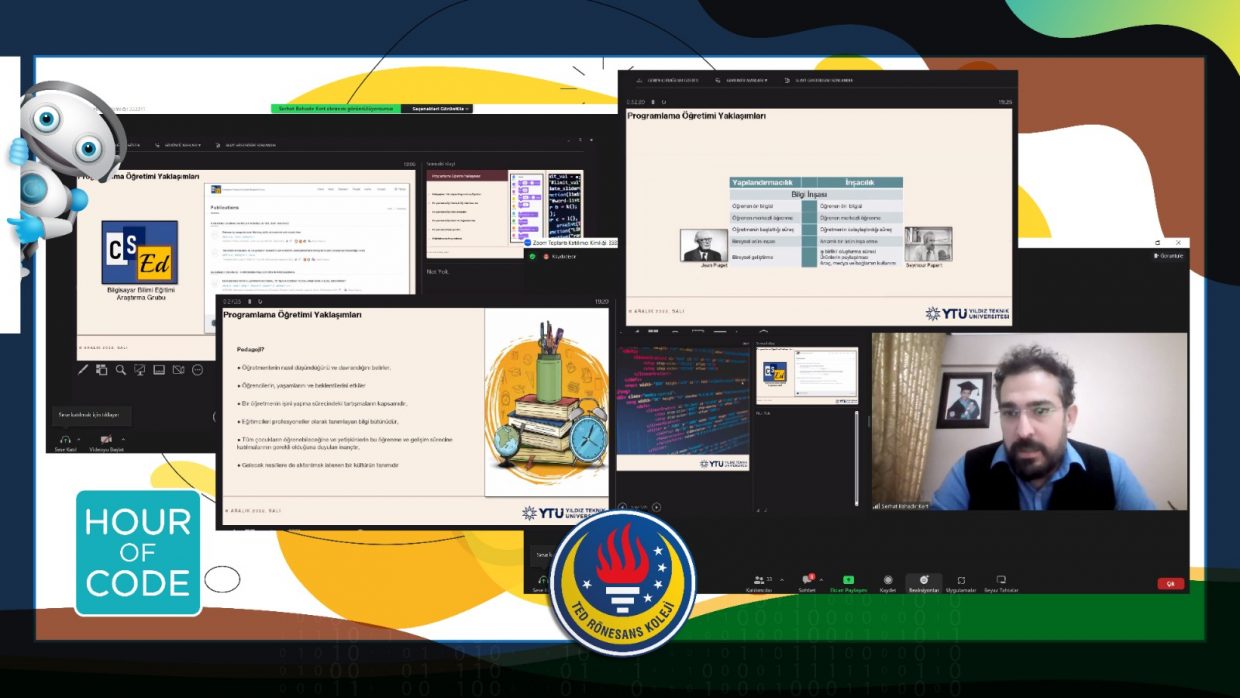The image size is (1240, 698).
Task: Click the green Ekran Paylaşımı share button
Action: click(848, 583)
